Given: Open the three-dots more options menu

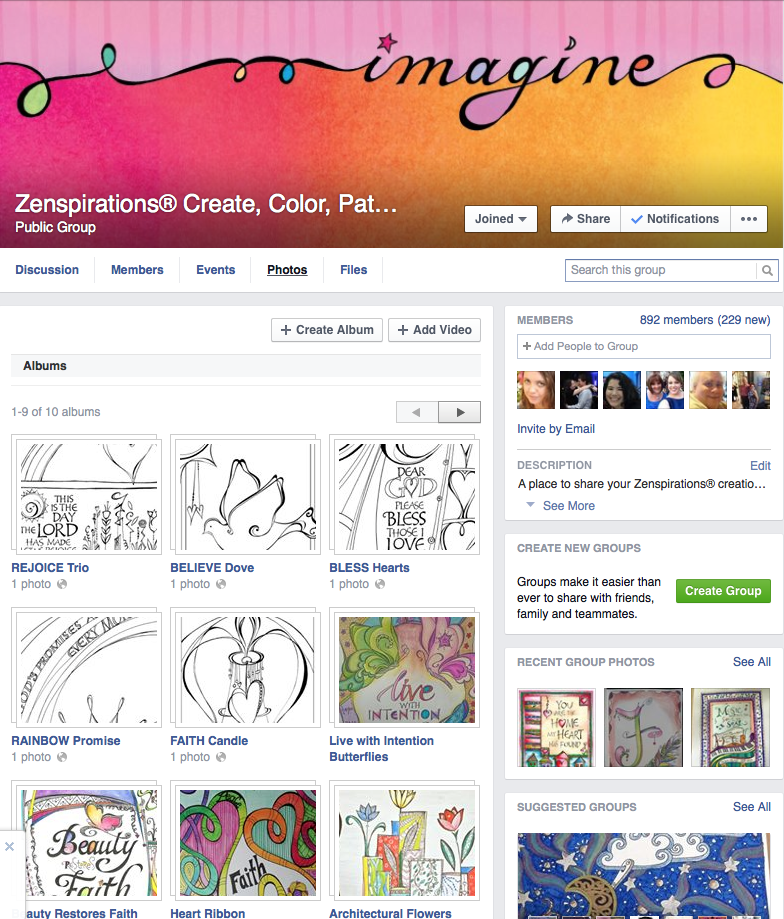Looking at the screenshot, I should pyautogui.click(x=748, y=219).
